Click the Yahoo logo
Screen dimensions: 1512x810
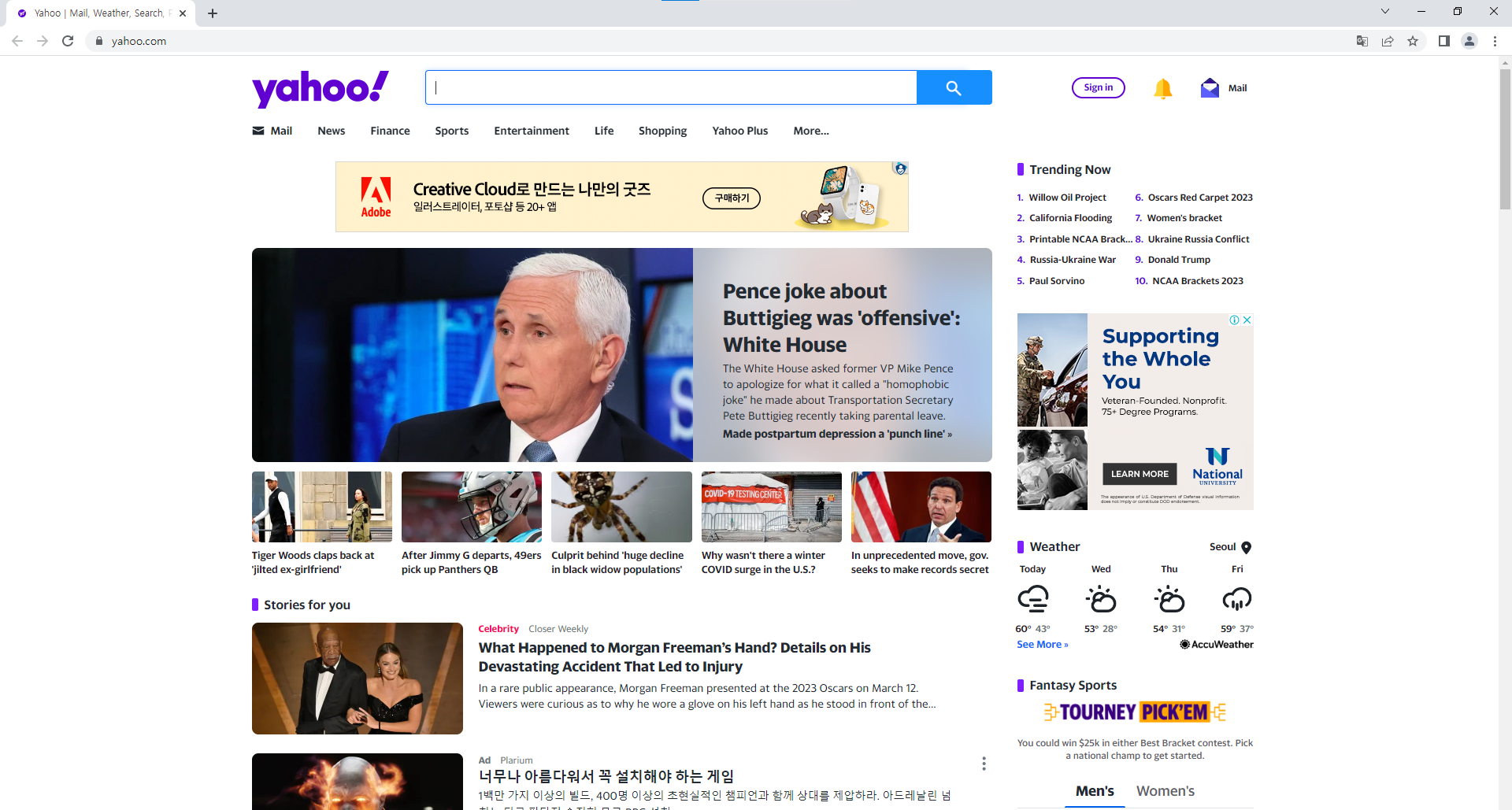tap(320, 88)
